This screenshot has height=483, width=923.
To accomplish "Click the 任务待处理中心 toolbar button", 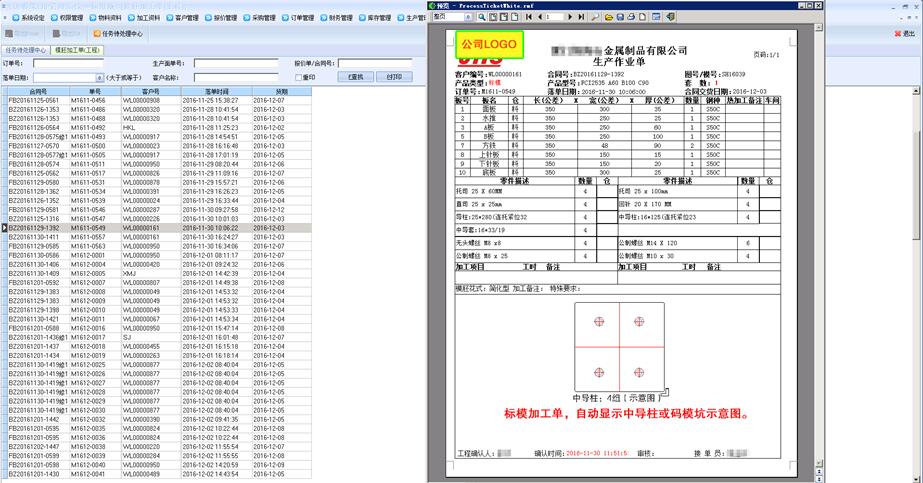I will 118,34.
